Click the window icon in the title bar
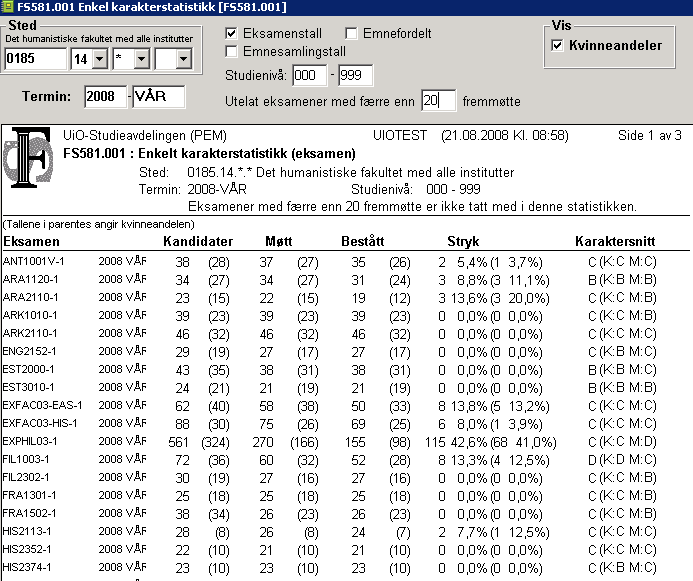This screenshot has height=581, width=693. click(x=8, y=7)
